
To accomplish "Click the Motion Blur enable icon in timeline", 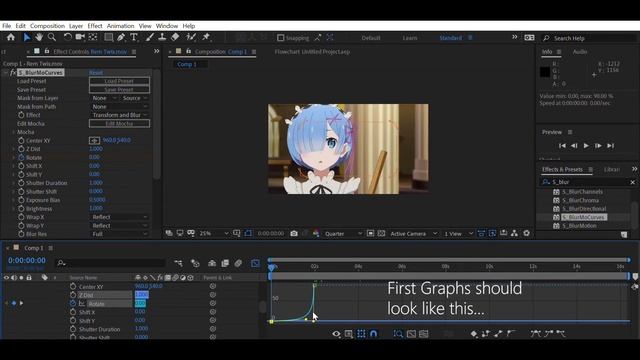I will click(x=238, y=263).
